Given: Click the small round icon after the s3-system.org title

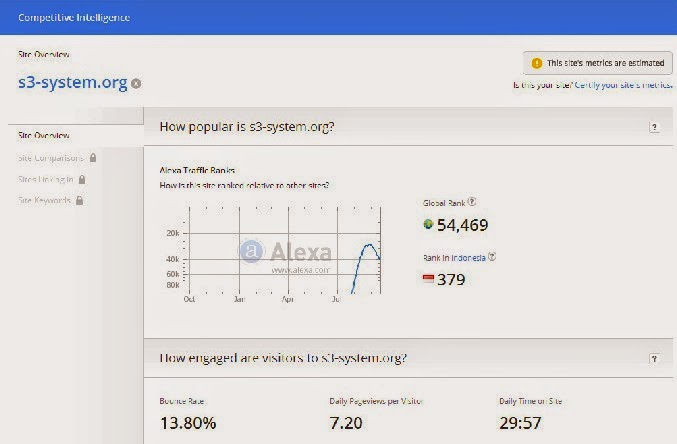Looking at the screenshot, I should pos(136,84).
